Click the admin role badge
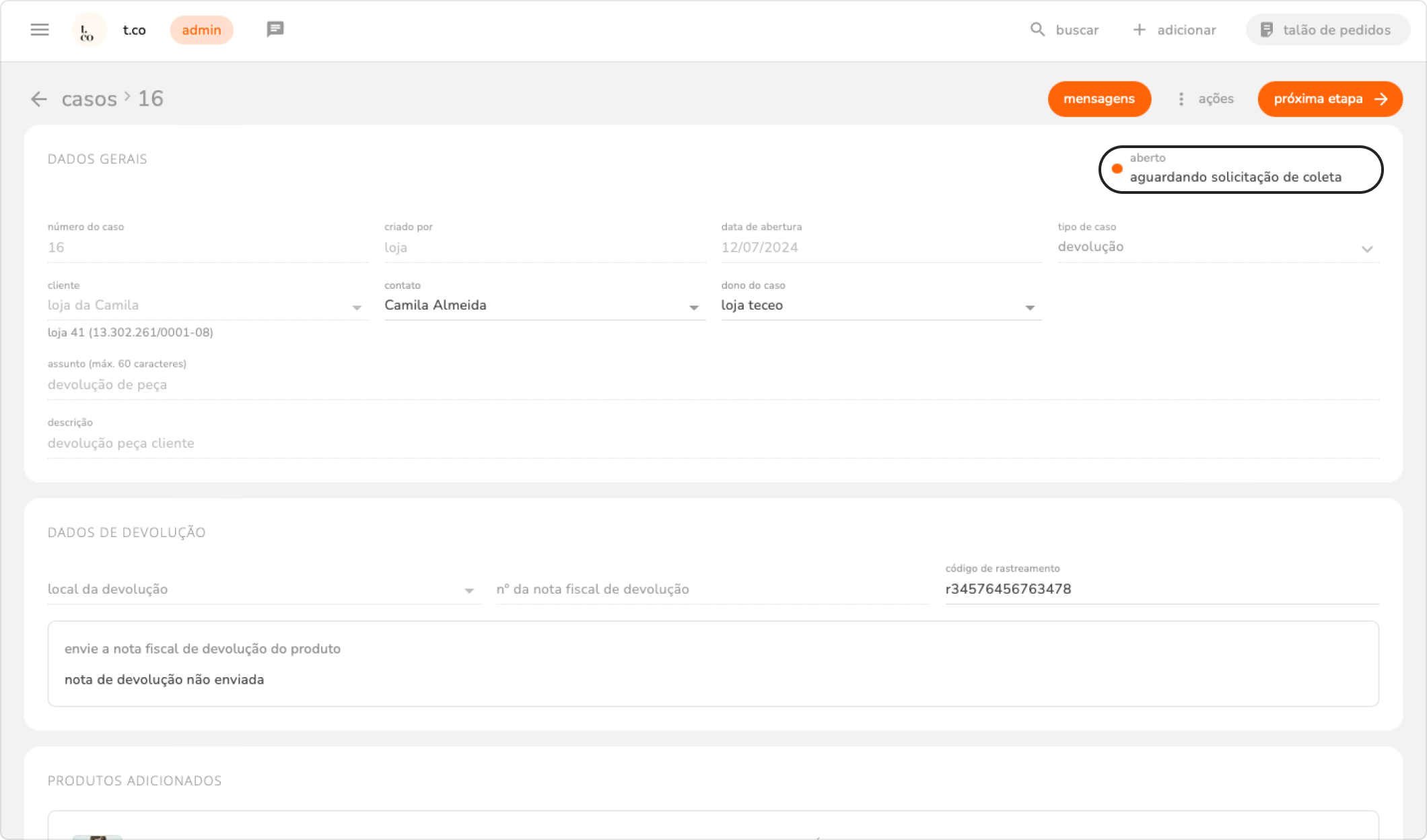Viewport: 1427px width, 840px height. [x=201, y=30]
